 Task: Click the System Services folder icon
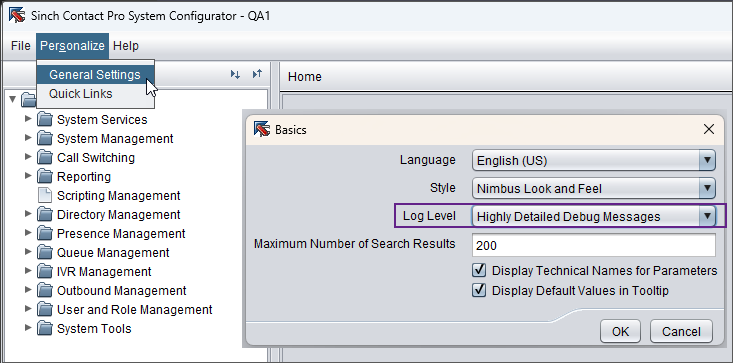[44, 120]
